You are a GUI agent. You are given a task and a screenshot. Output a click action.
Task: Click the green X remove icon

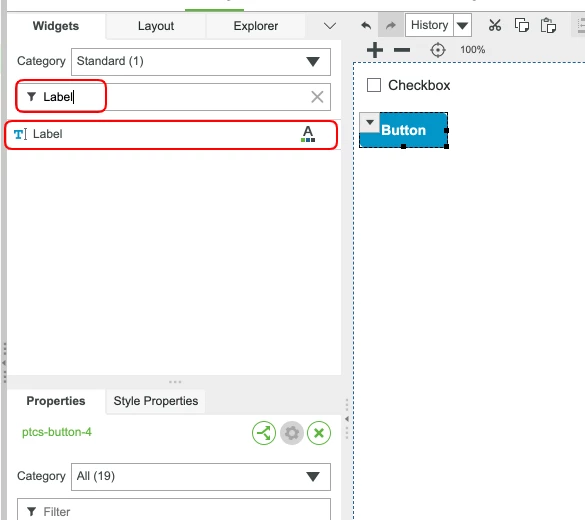coord(319,433)
